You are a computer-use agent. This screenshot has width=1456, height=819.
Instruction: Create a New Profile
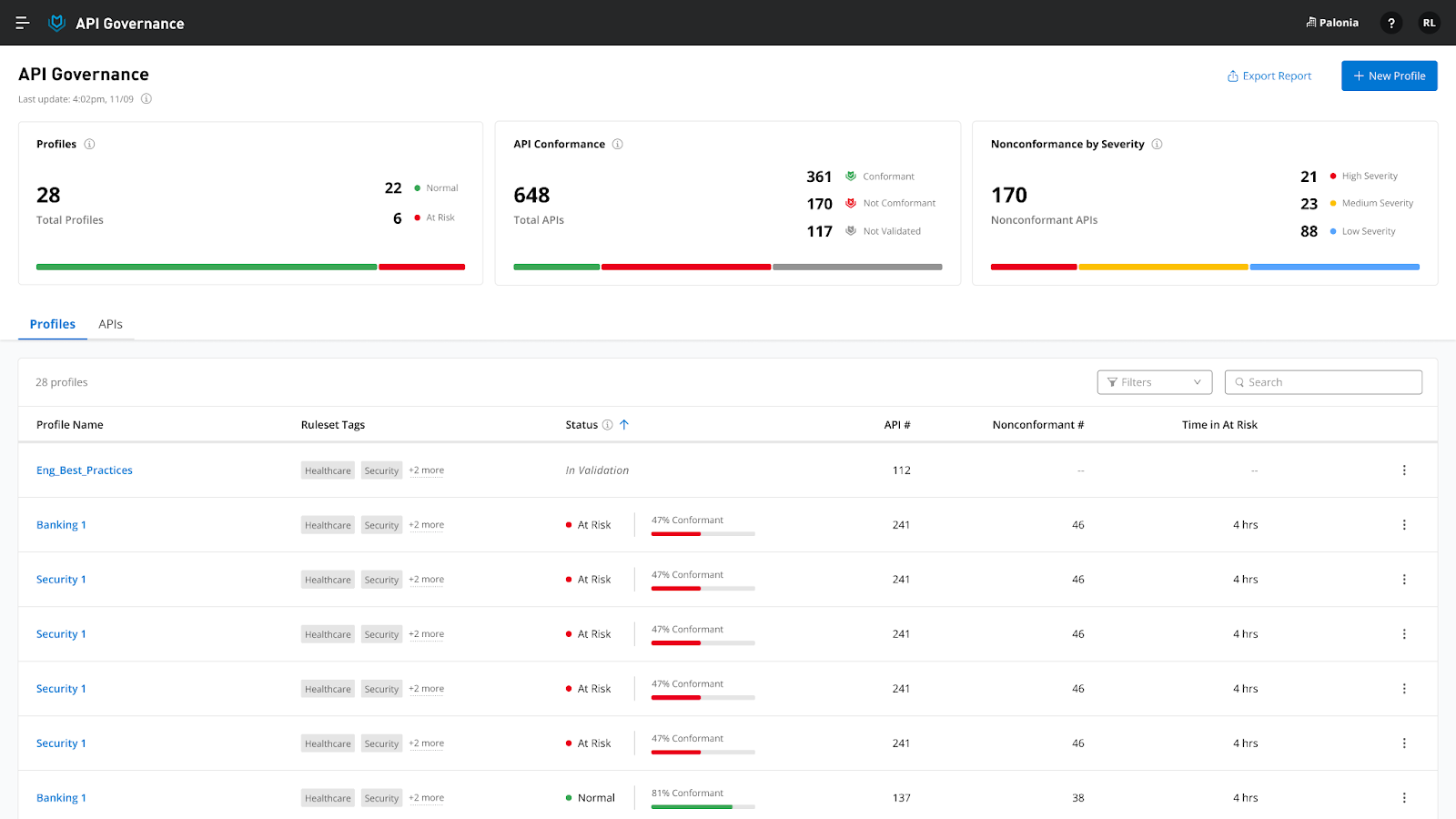click(x=1389, y=76)
